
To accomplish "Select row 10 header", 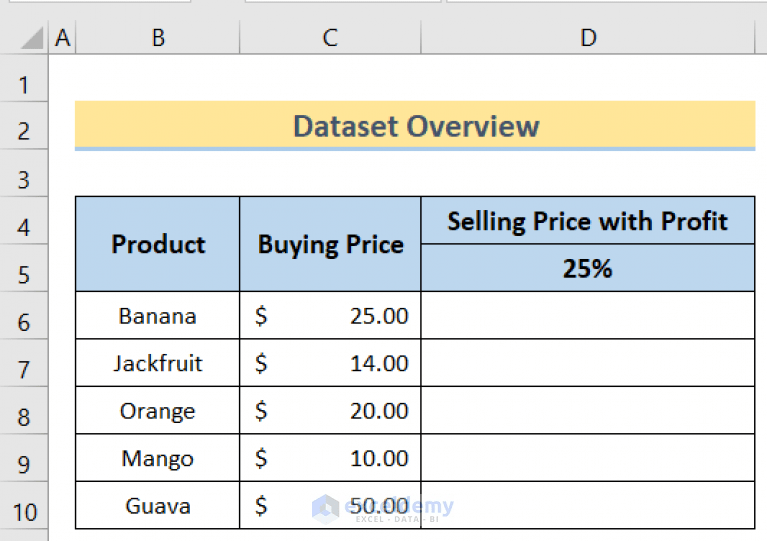I will click(23, 505).
